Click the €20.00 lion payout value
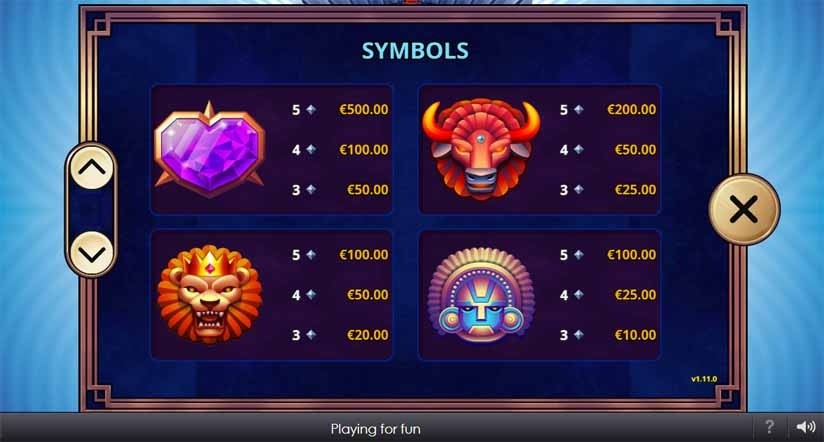Screen dimensions: 824x442 pos(367,335)
